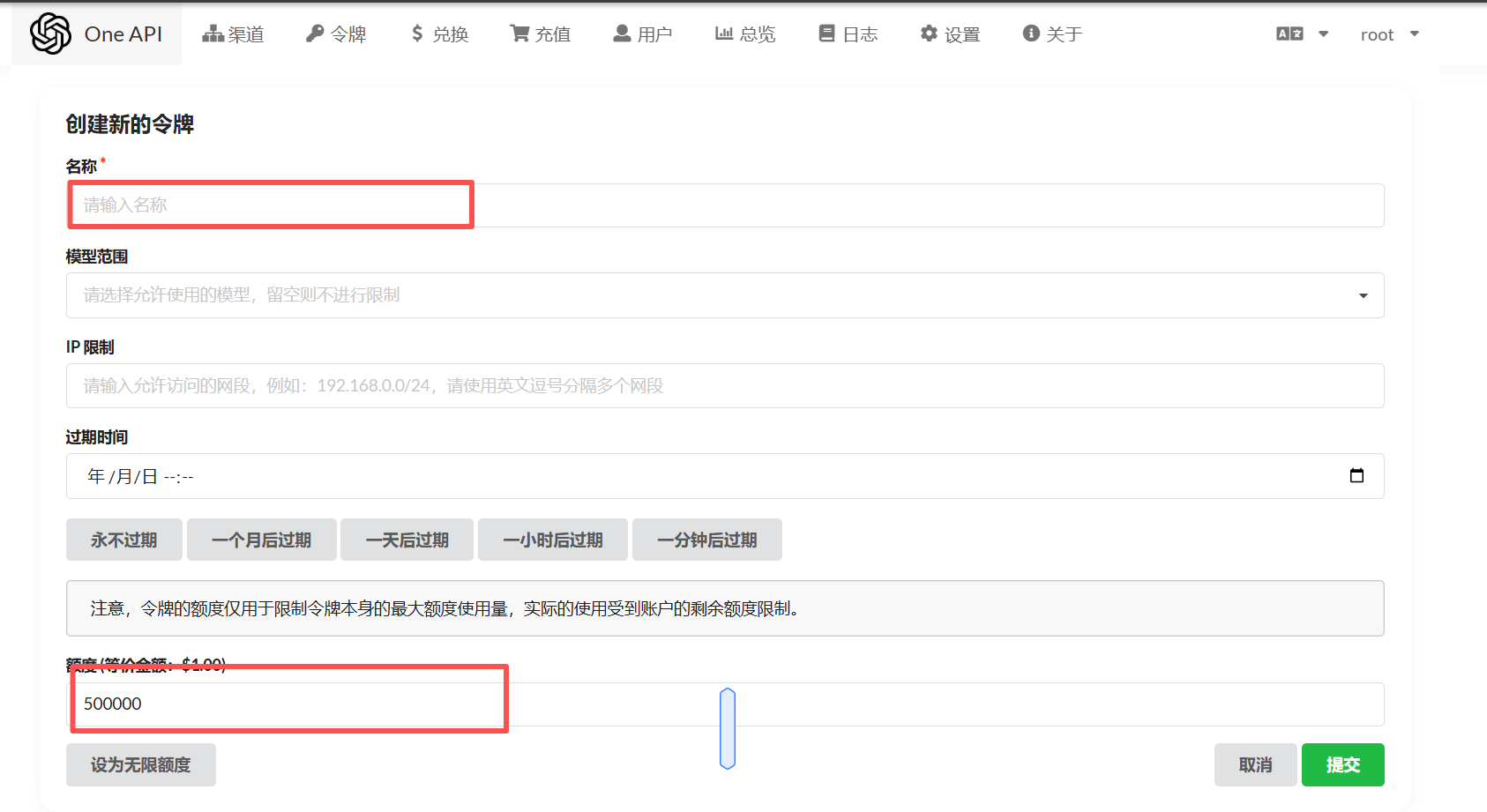Go to 用户 users section

tap(643, 34)
